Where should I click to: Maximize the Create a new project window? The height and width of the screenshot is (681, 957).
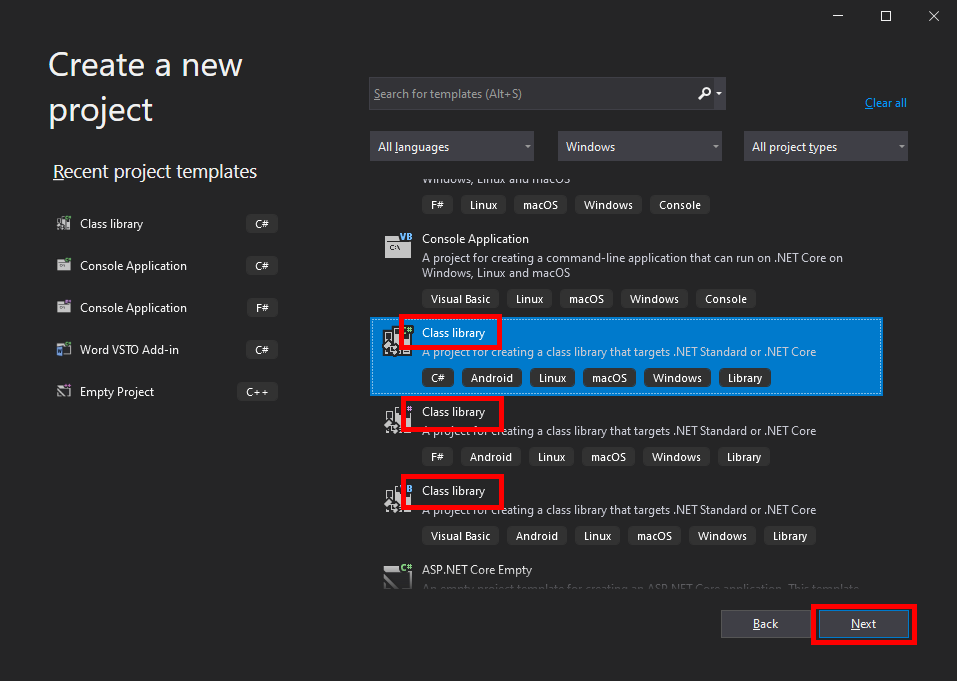(885, 16)
